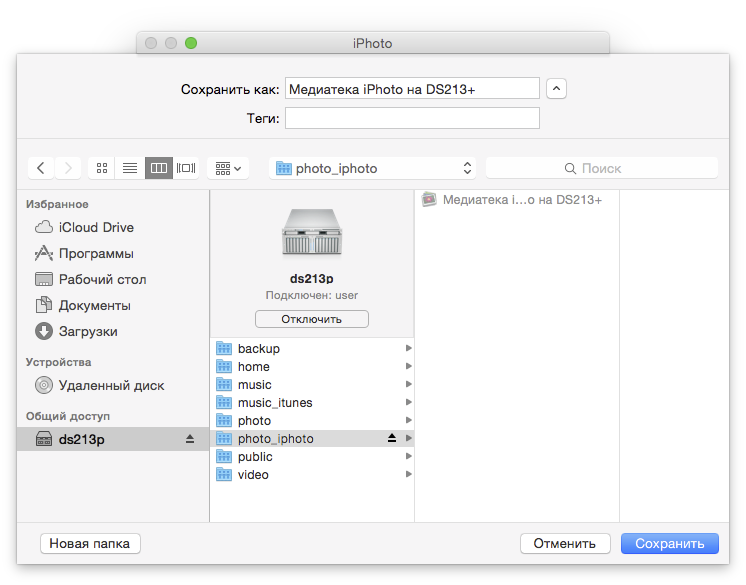This screenshot has height=585, width=746.
Task: Click the Сохранить button
Action: (x=669, y=544)
